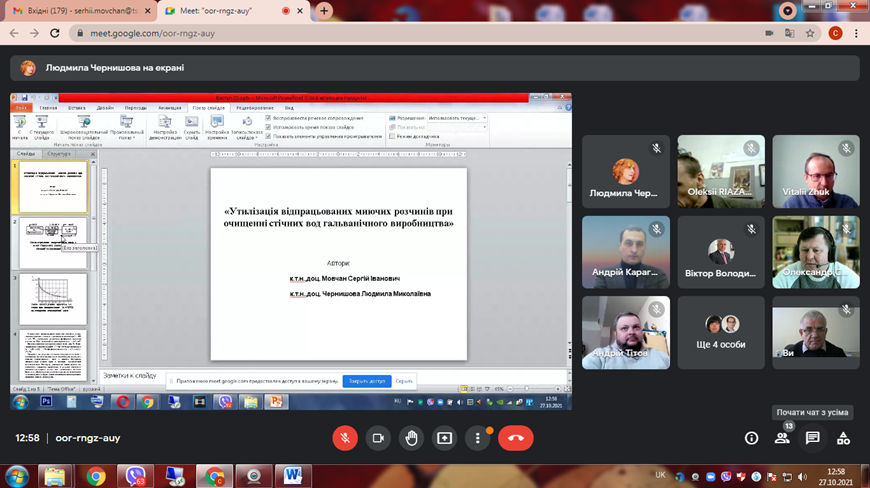Open Chrome three-dot menu
870x488 pixels.
point(856,33)
